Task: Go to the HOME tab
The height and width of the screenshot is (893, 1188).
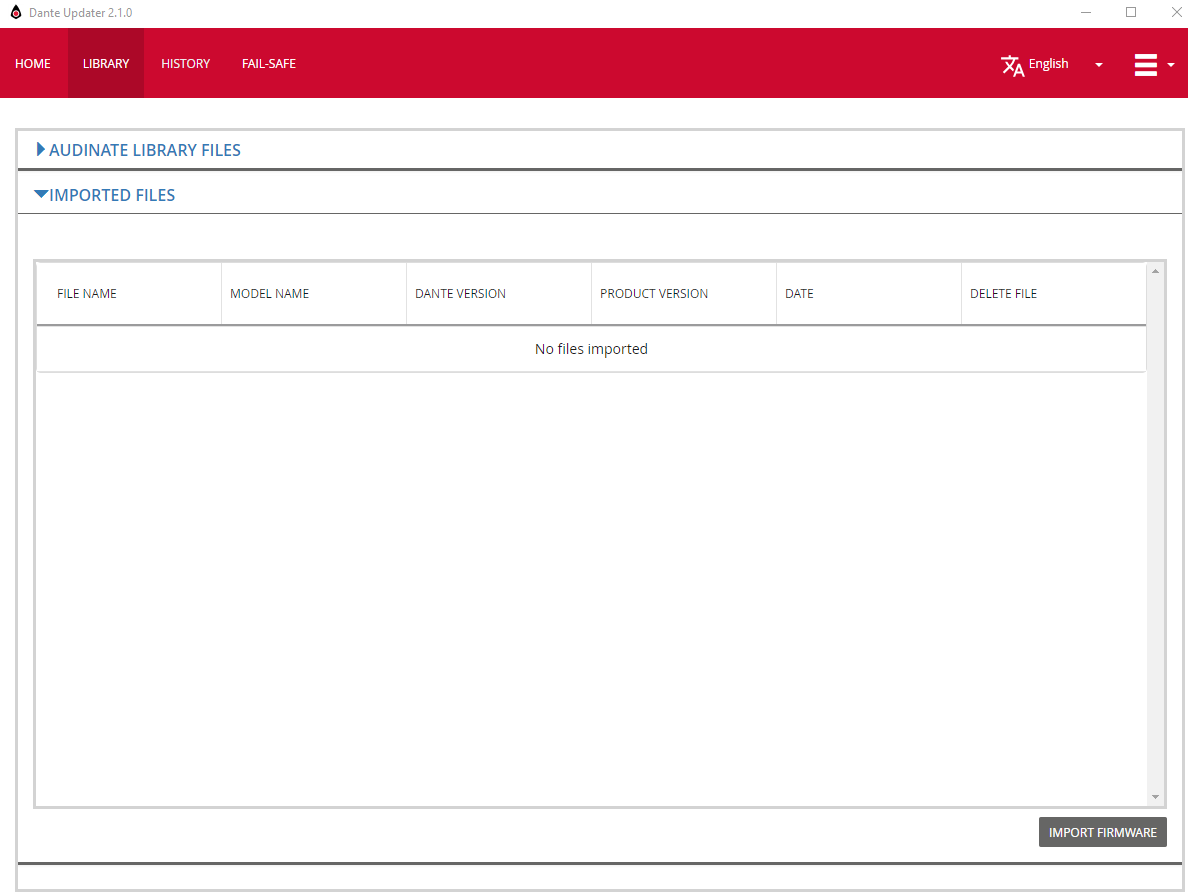Action: 33,64
